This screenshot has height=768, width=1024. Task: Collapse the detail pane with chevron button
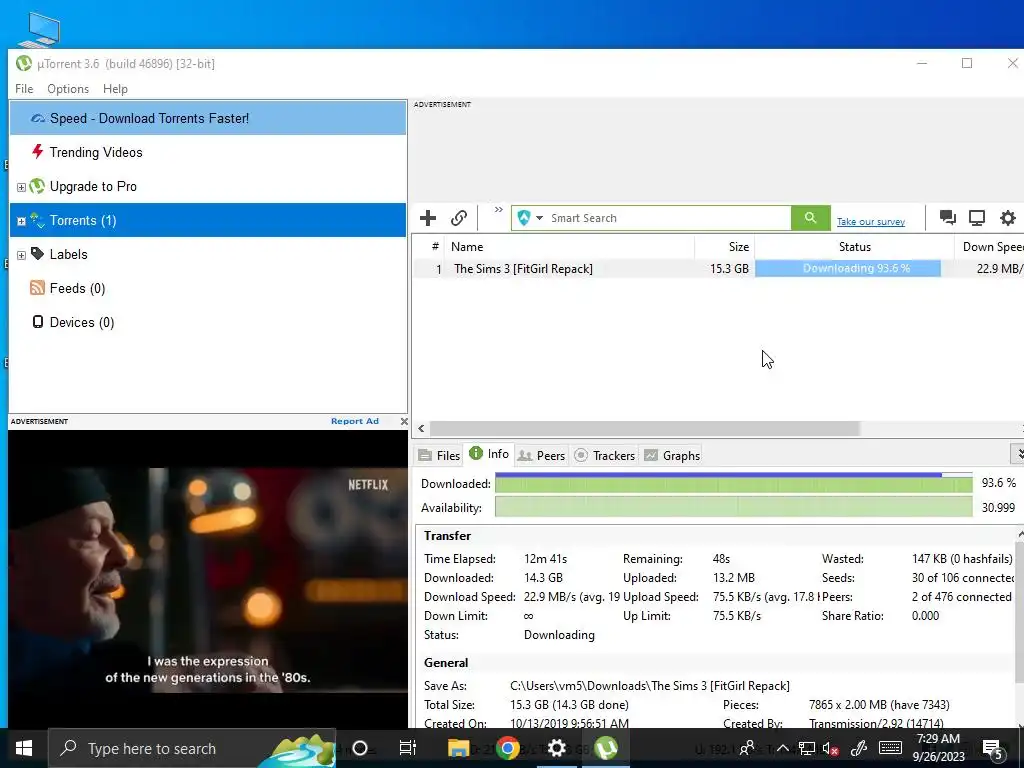pos(1017,453)
